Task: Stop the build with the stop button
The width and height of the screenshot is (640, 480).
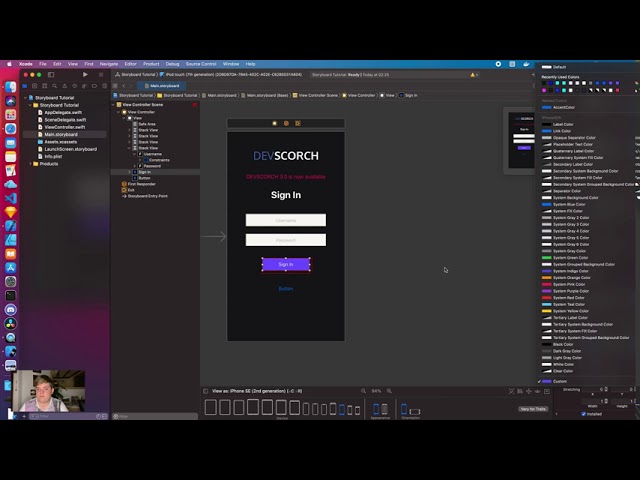Action: 101,75
